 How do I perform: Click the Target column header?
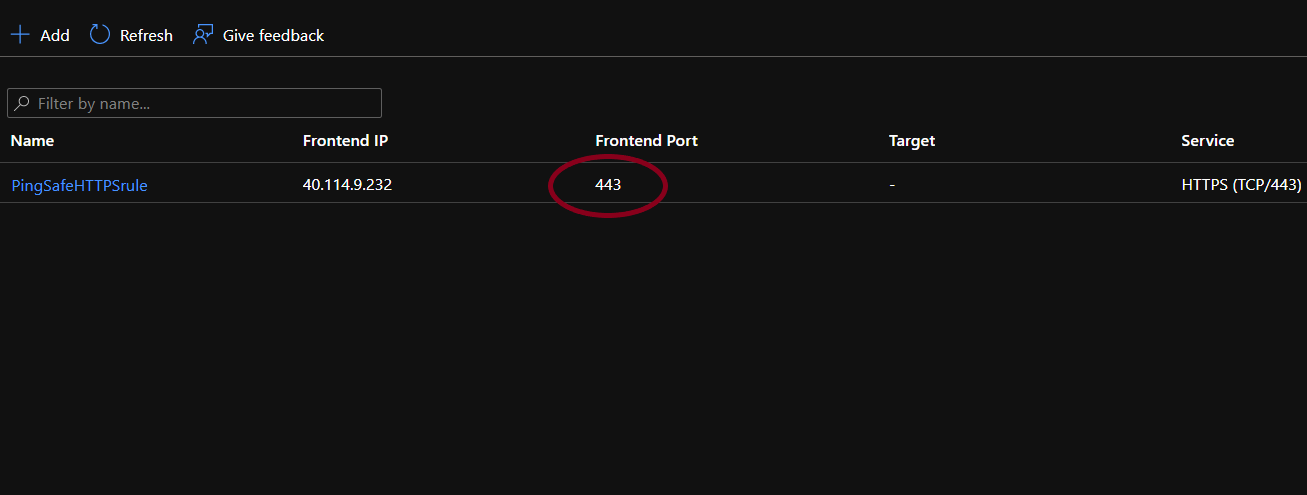[911, 141]
